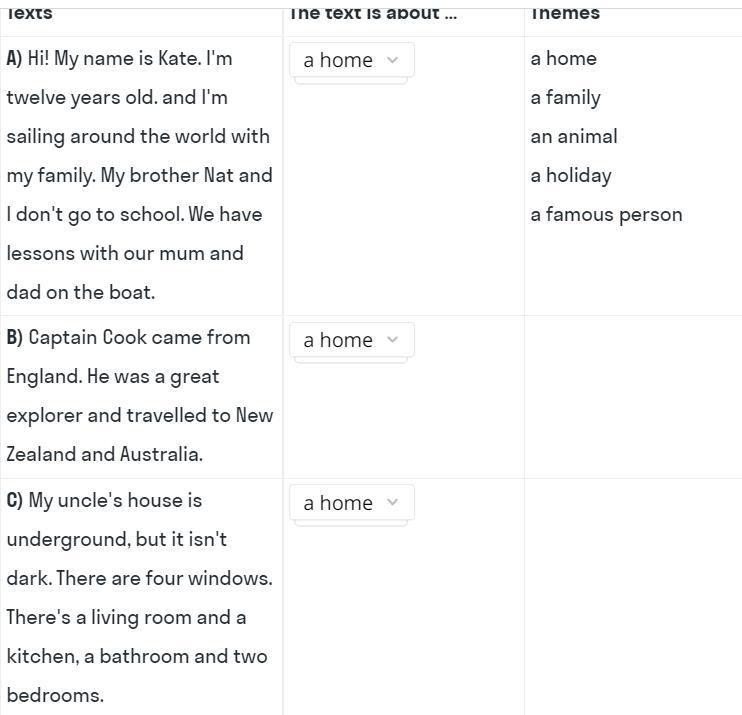Screen dimensions: 742x715
Task: Click the "The text is about ..." header
Action: (372, 13)
